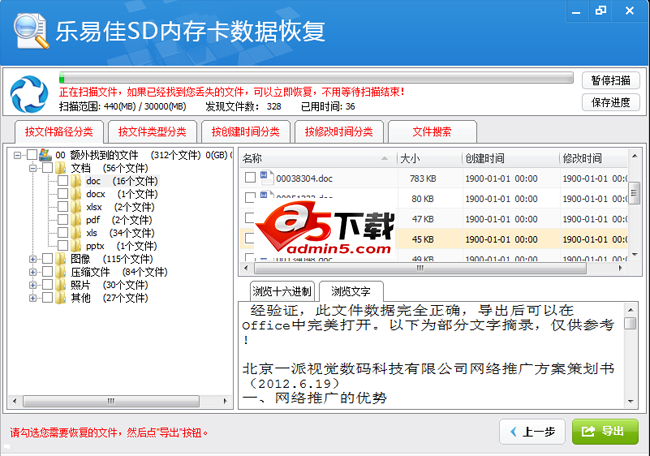
Task: Select the checkbox for 00038304.doc
Action: pos(250,178)
